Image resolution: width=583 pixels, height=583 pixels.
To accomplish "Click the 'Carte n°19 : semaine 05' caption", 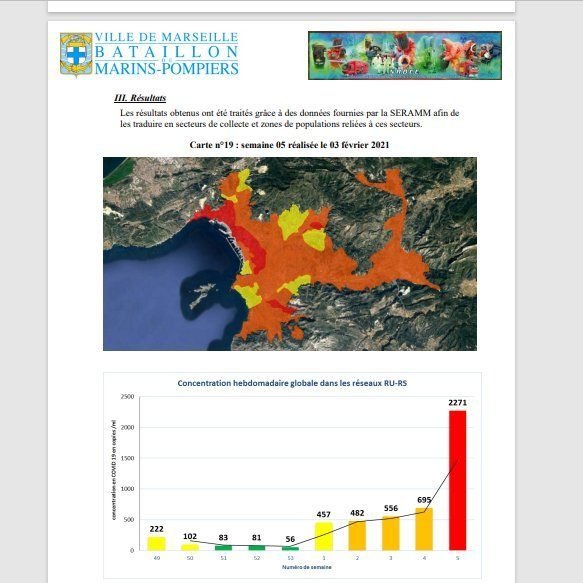I will (x=289, y=145).
